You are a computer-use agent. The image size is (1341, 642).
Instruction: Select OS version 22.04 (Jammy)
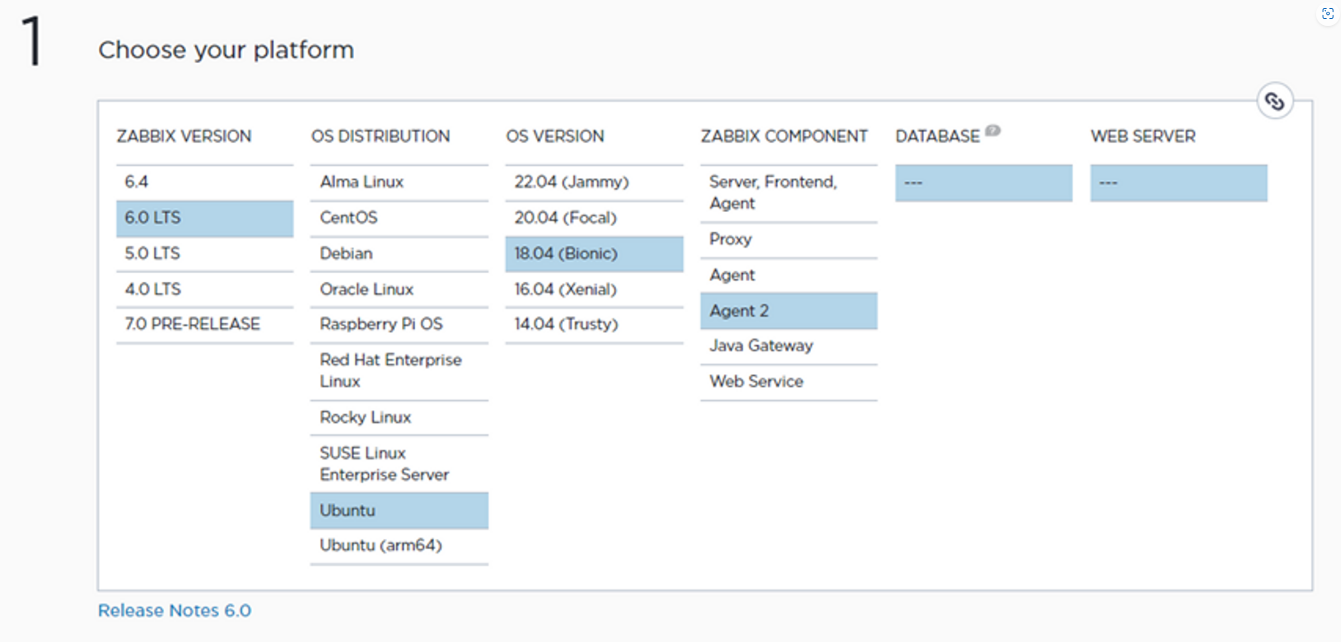coord(594,183)
